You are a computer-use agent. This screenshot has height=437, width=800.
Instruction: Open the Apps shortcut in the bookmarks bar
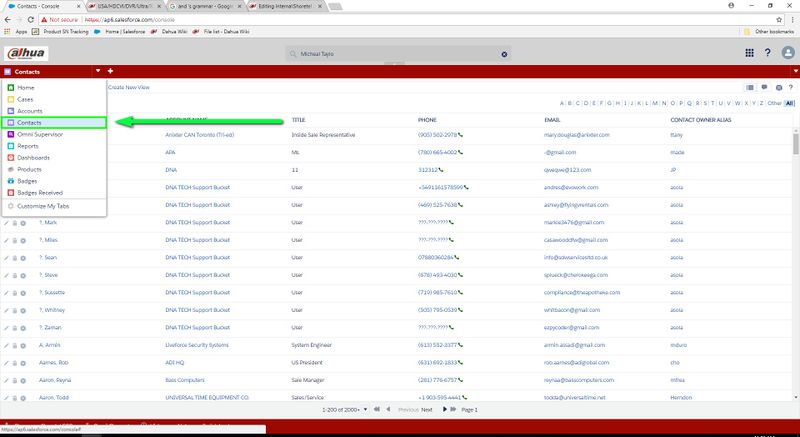15,32
